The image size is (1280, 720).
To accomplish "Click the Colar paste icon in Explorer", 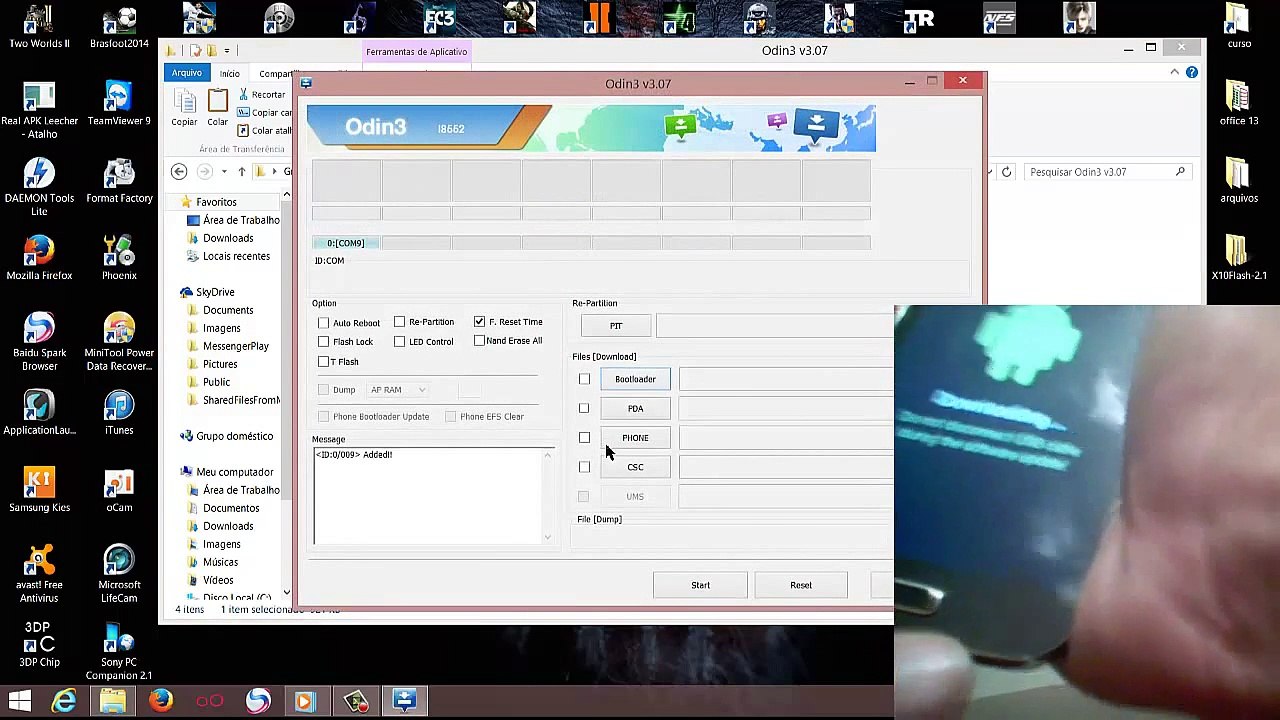I will [217, 108].
